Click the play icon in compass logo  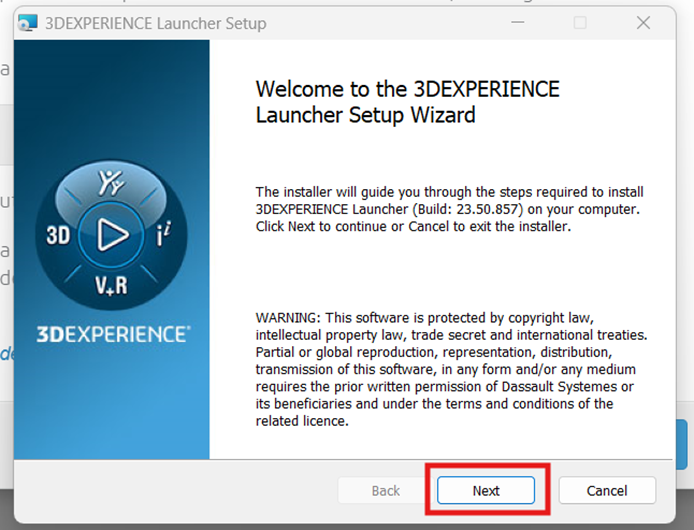[x=112, y=235]
